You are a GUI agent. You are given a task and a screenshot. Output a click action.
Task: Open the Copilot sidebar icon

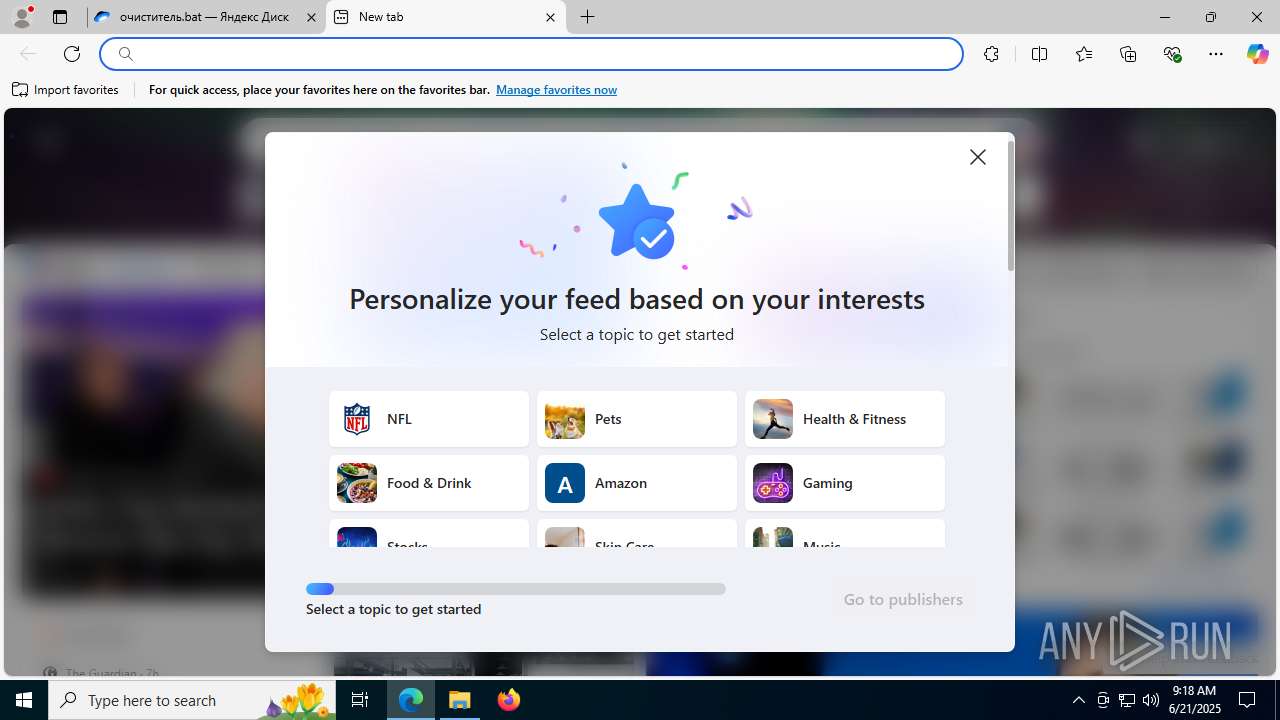coord(1257,54)
